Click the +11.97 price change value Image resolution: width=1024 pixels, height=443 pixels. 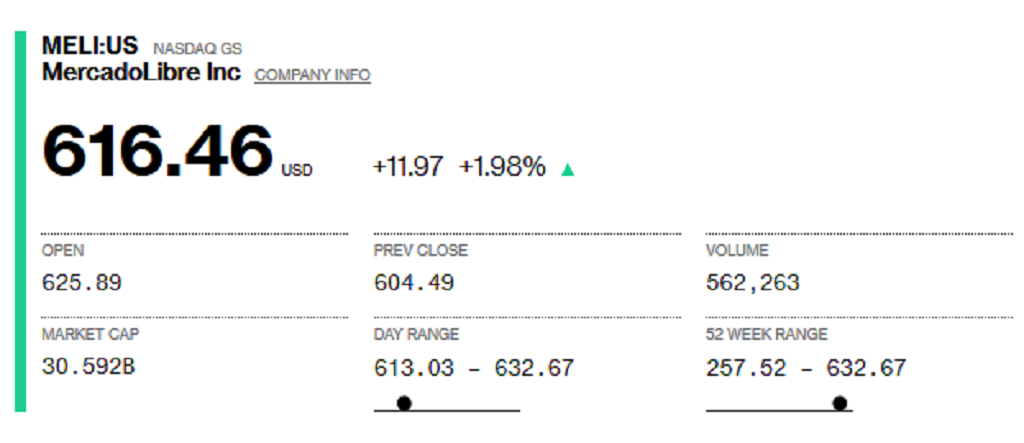point(408,167)
